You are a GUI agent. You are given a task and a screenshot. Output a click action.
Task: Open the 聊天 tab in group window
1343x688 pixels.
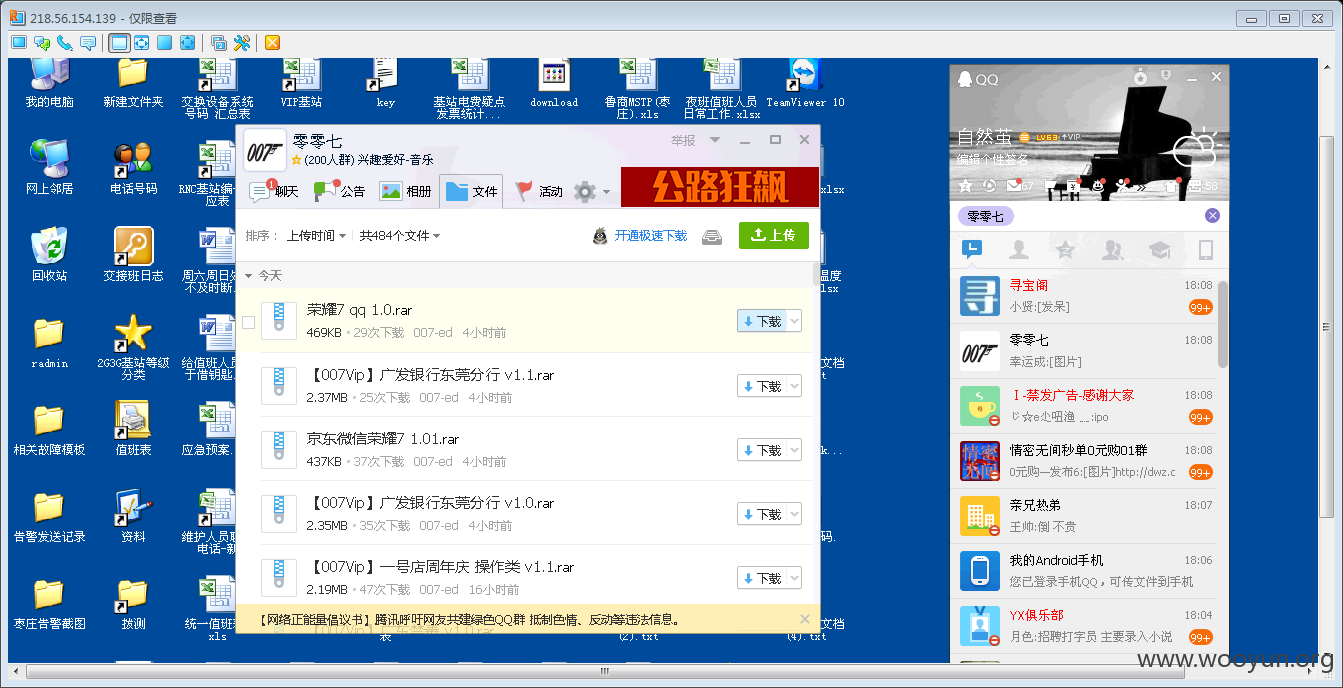click(274, 191)
